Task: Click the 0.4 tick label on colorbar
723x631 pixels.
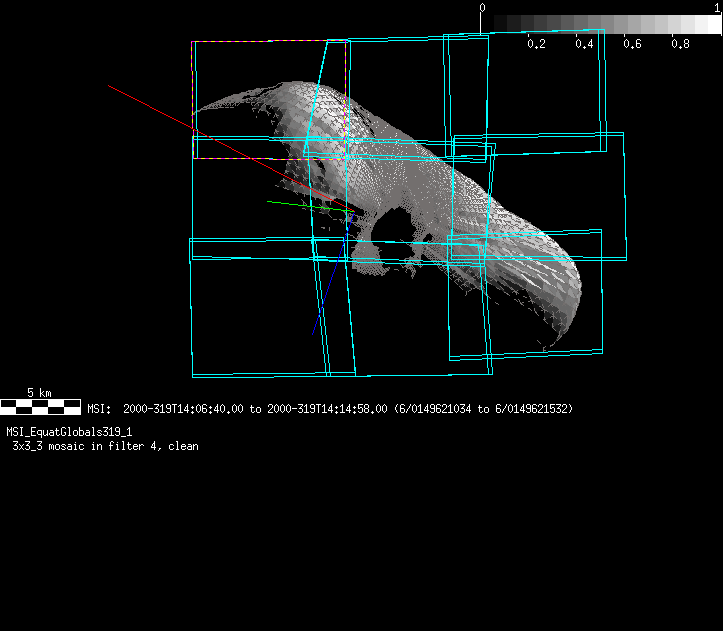Action: click(584, 44)
